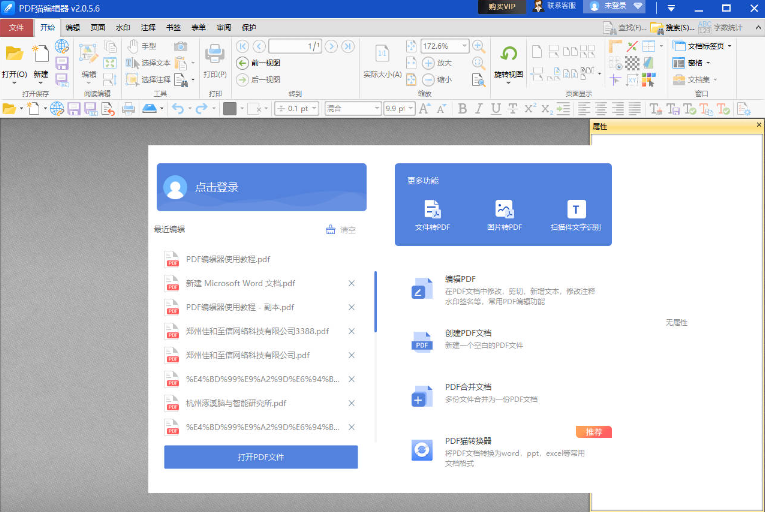The image size is (765, 512).
Task: Expand the dropdown arrow under Rotate View
Action: [508, 83]
